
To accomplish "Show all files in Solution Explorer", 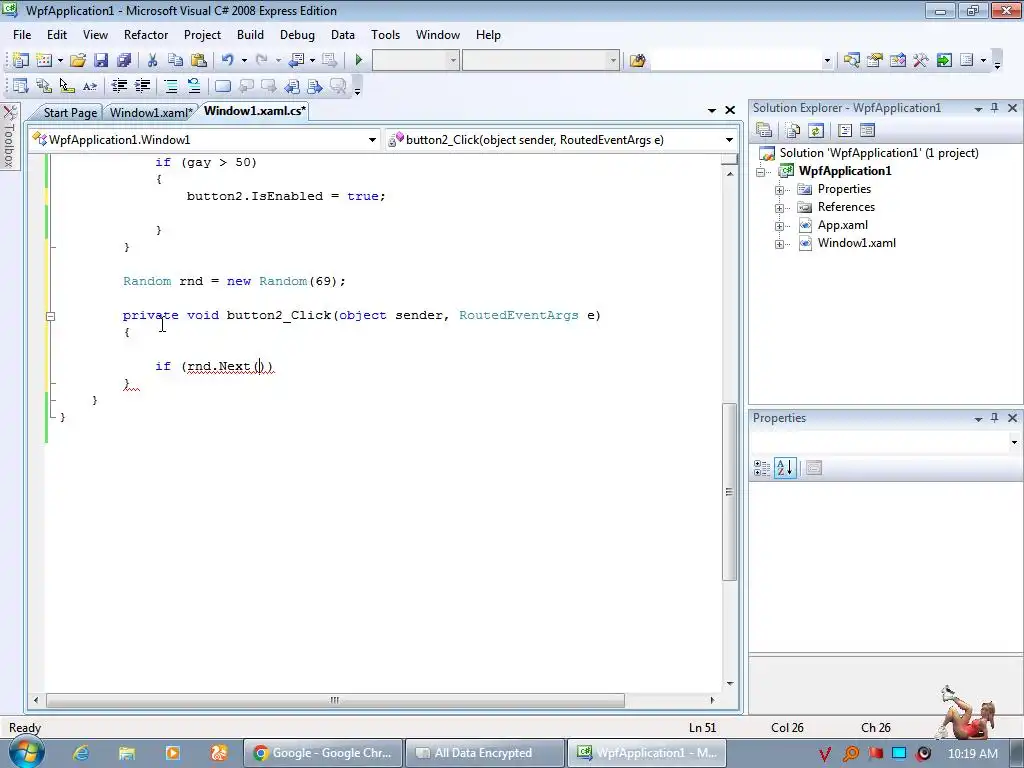I will (x=792, y=131).
